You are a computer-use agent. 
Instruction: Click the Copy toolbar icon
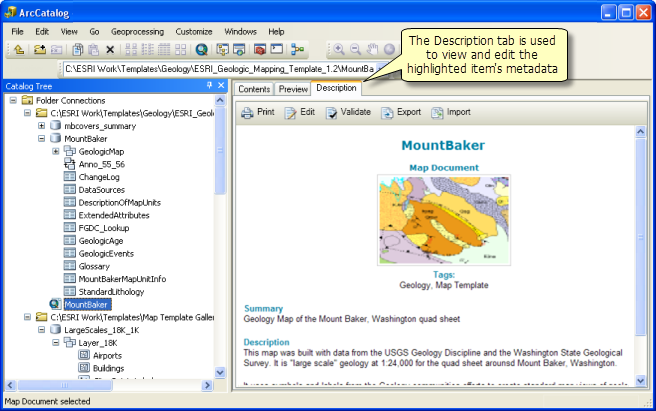(77, 50)
